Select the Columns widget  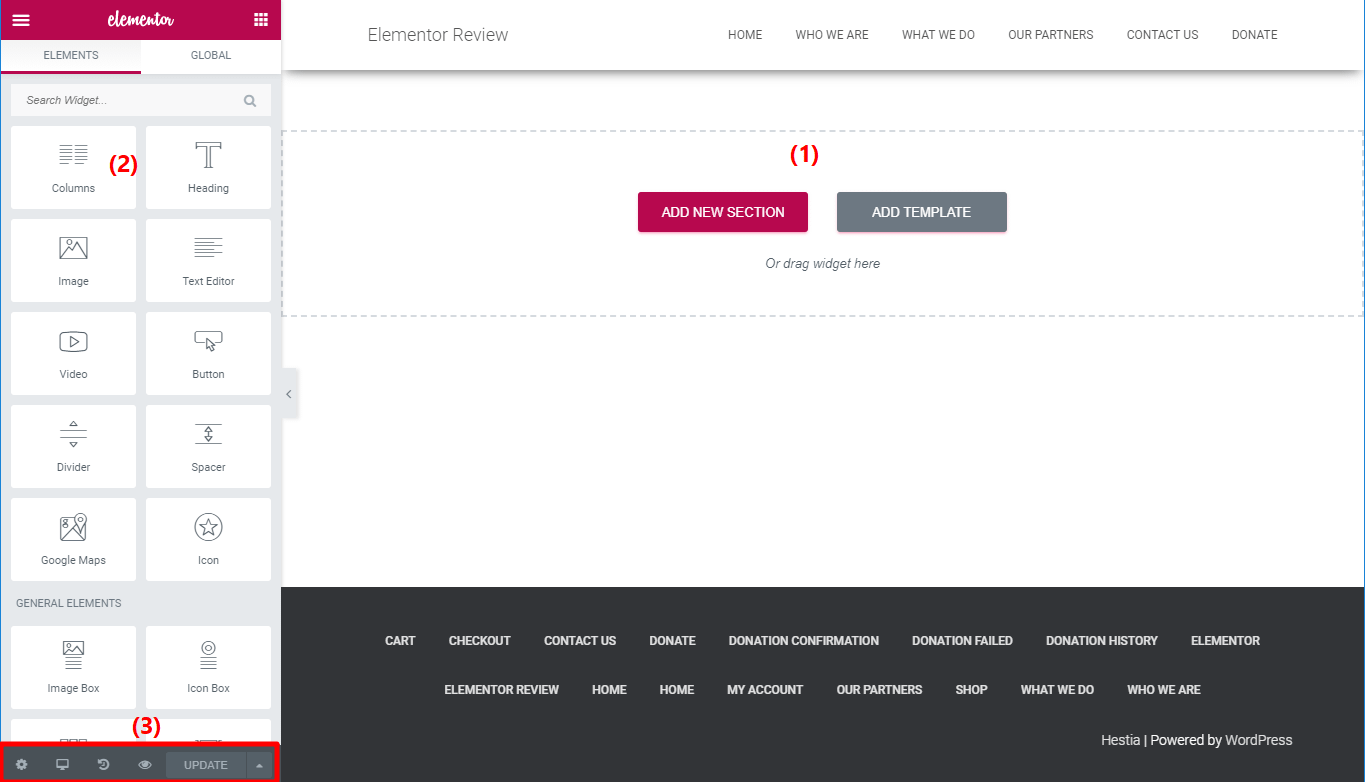point(73,167)
